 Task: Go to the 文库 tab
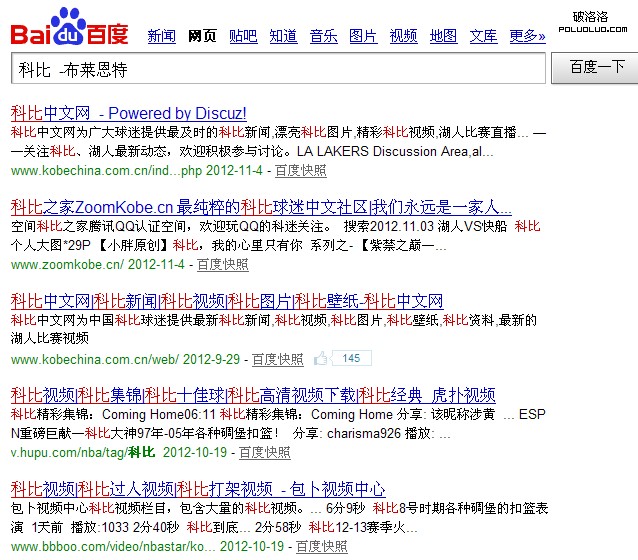tap(483, 36)
